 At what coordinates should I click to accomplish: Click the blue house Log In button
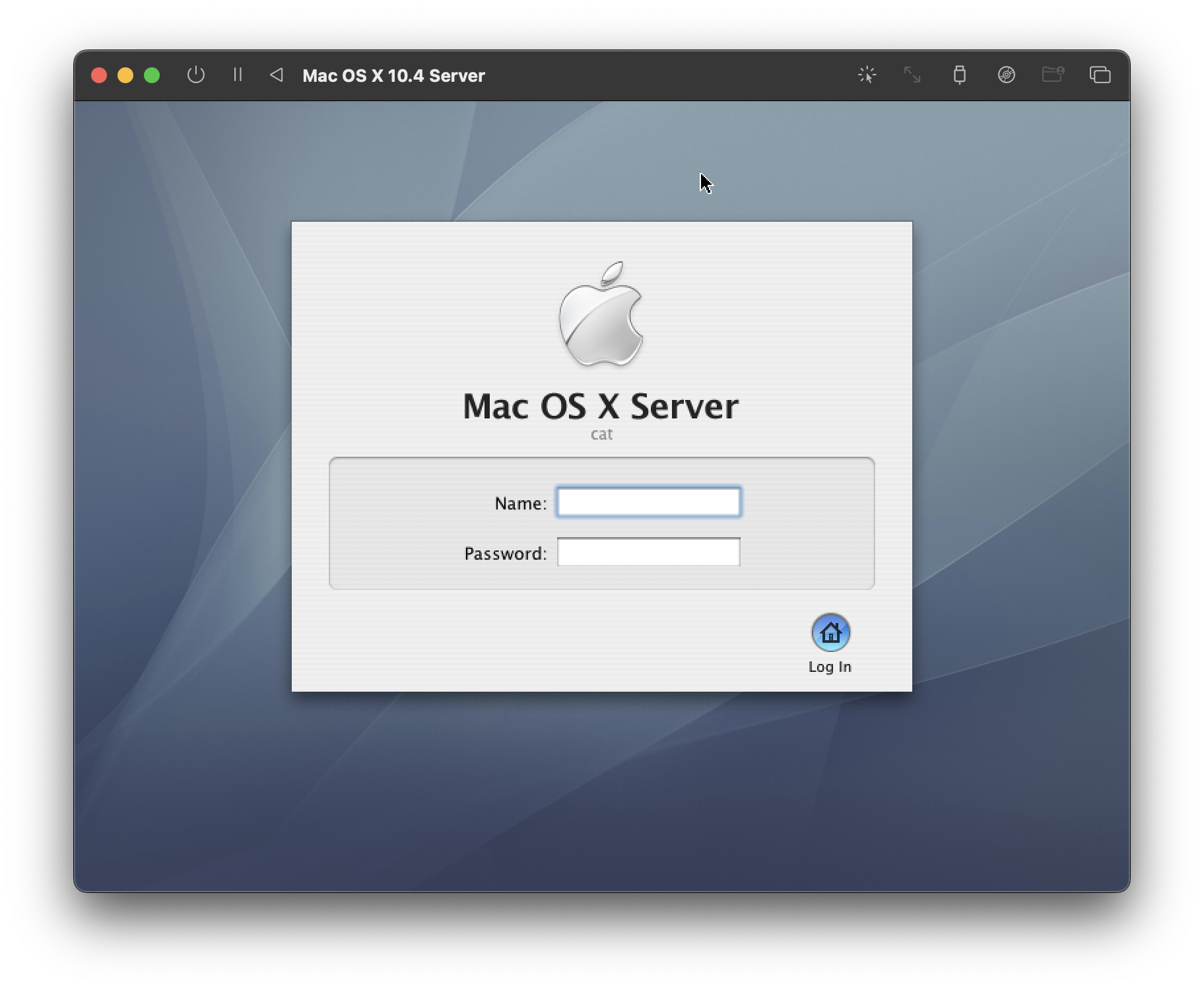coord(830,633)
